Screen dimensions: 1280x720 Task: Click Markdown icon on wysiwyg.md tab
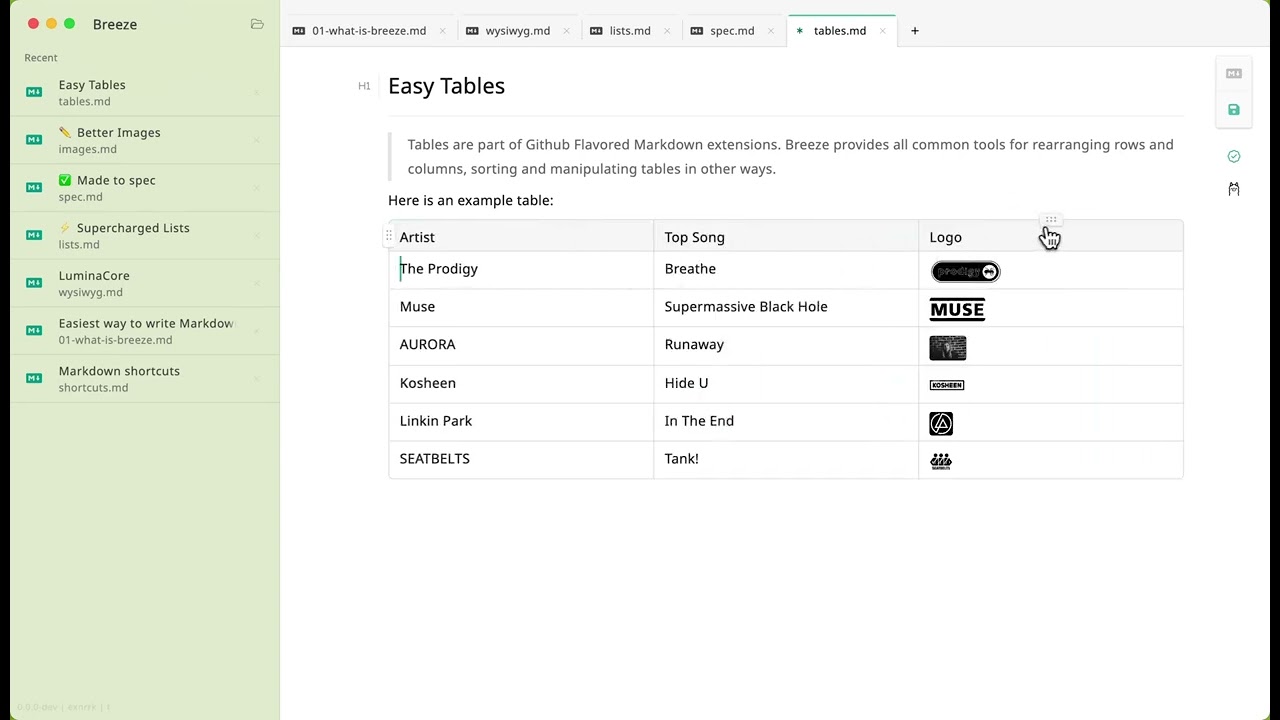pyautogui.click(x=472, y=31)
